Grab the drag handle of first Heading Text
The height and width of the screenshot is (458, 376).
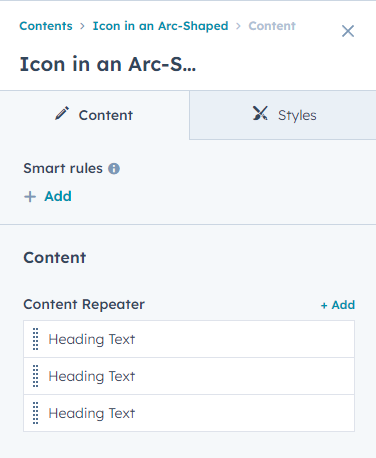pos(36,339)
